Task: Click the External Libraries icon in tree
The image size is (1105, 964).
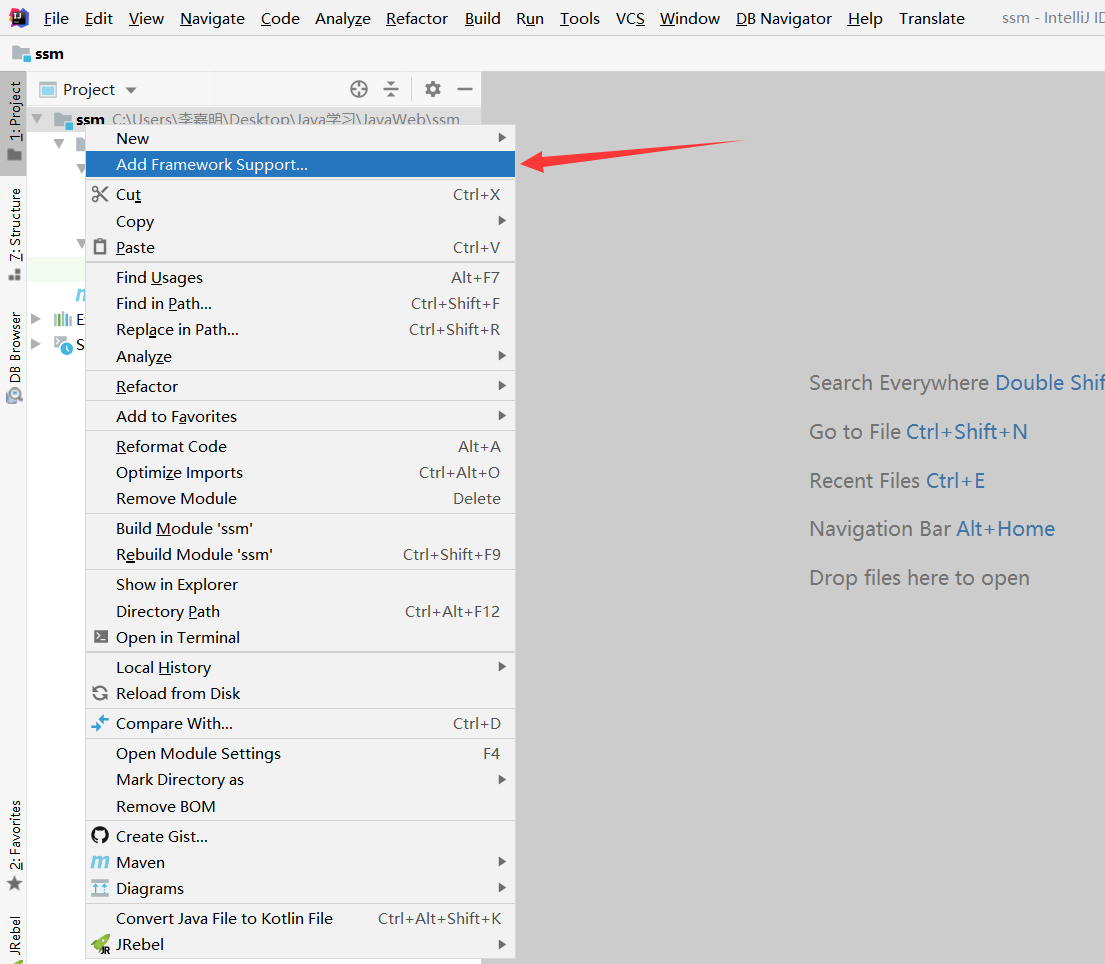Action: pos(63,319)
